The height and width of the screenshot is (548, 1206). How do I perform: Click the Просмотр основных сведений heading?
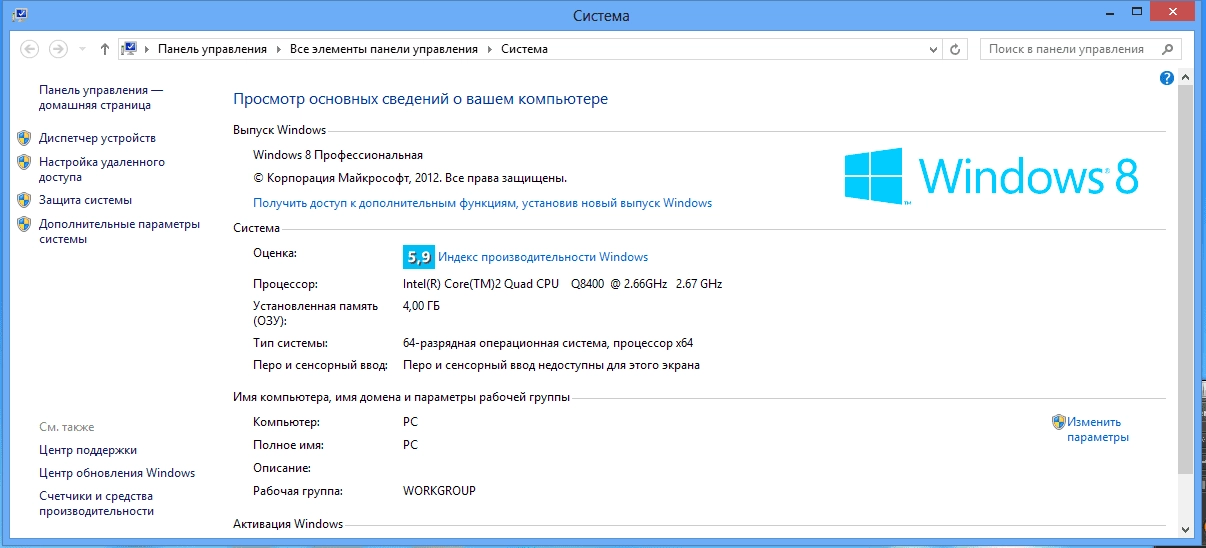point(420,99)
